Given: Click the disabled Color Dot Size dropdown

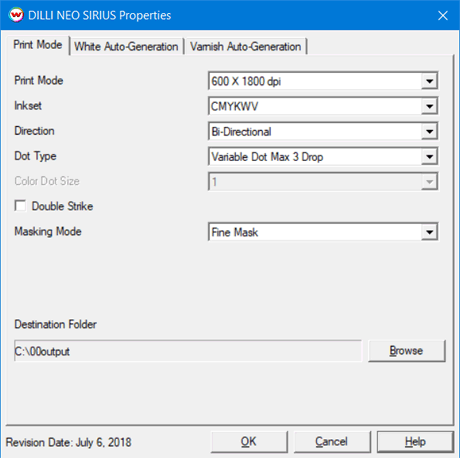Looking at the screenshot, I should pos(323,182).
